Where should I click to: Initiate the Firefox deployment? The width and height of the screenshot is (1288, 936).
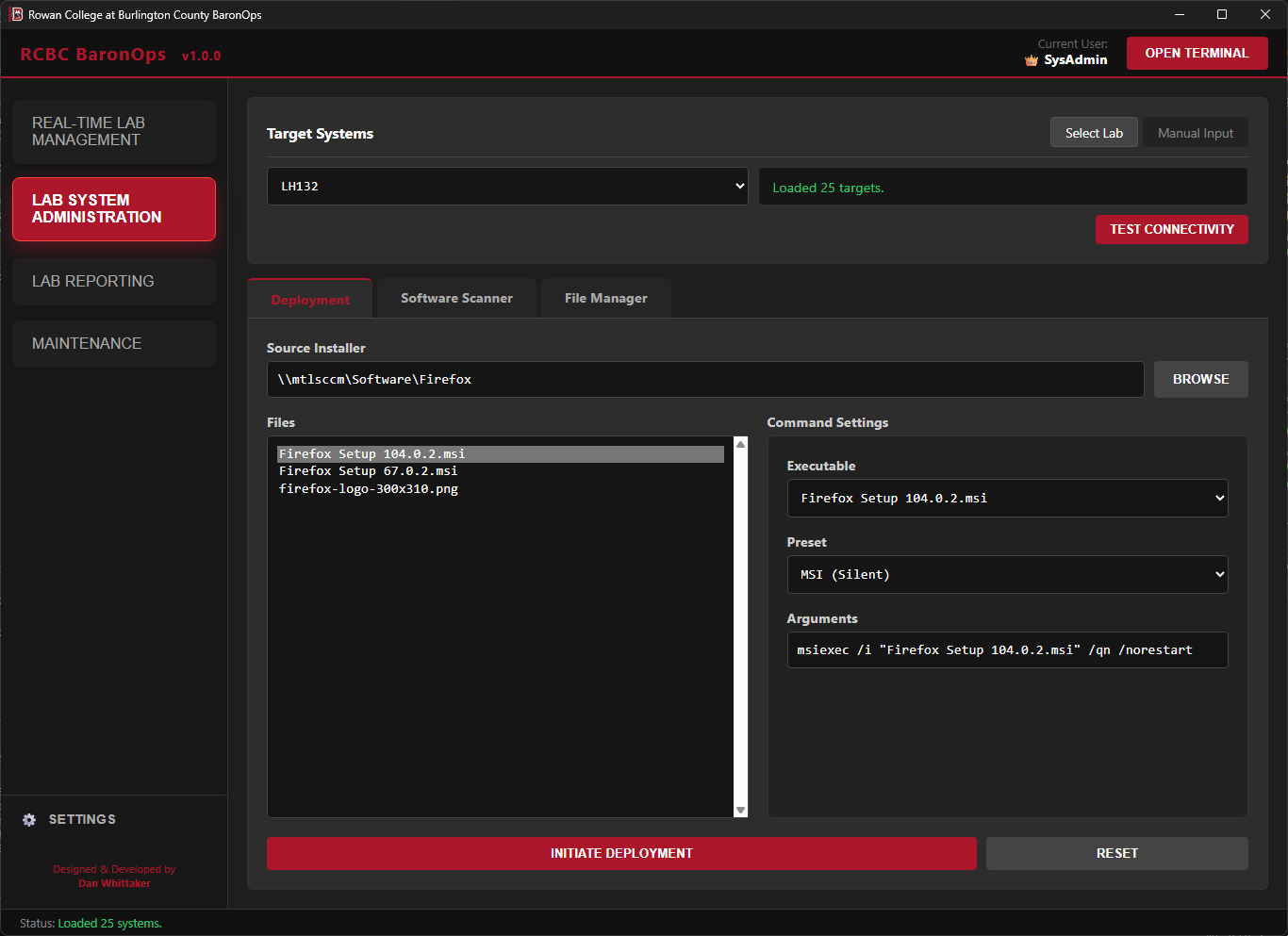(621, 853)
